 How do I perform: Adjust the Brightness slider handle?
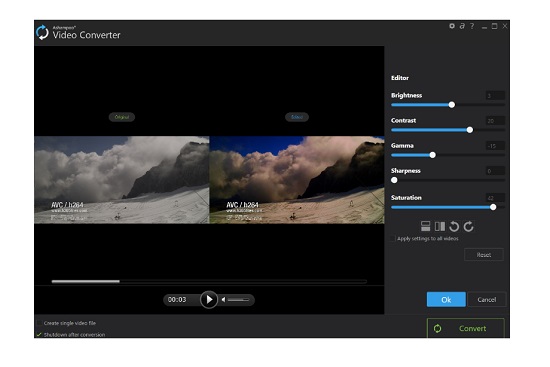[452, 105]
